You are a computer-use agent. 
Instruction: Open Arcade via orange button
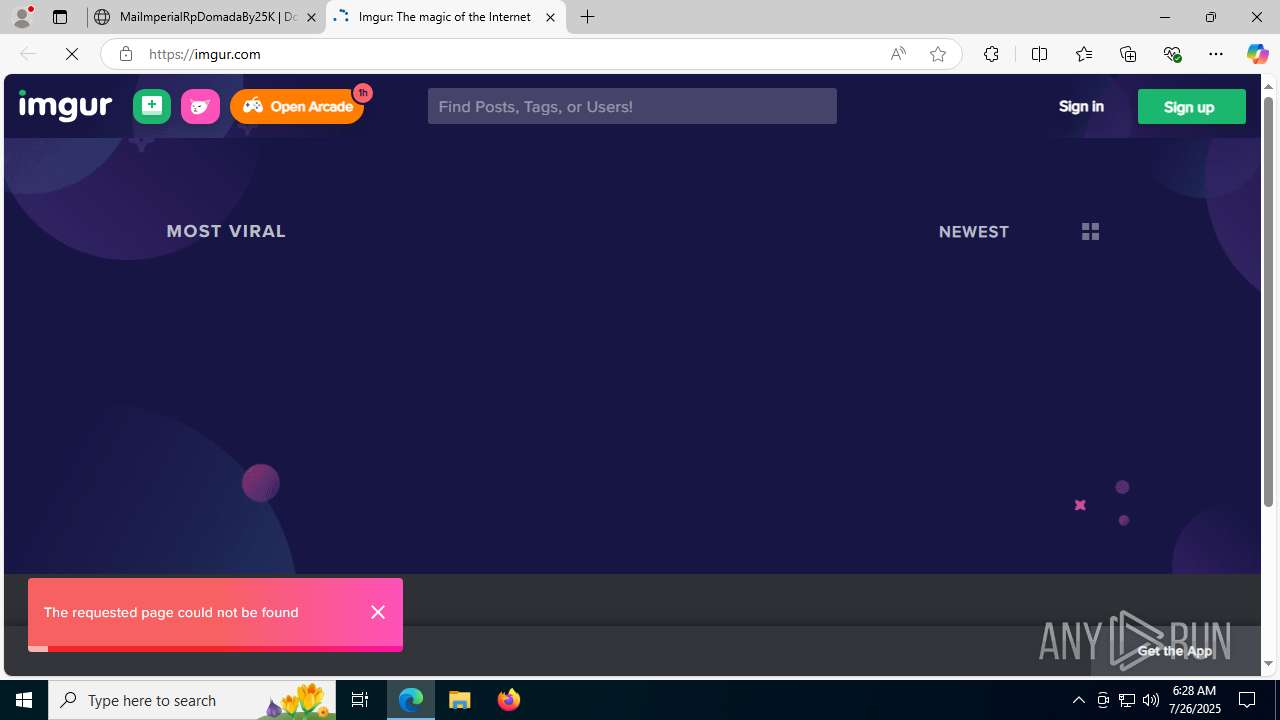pos(297,106)
